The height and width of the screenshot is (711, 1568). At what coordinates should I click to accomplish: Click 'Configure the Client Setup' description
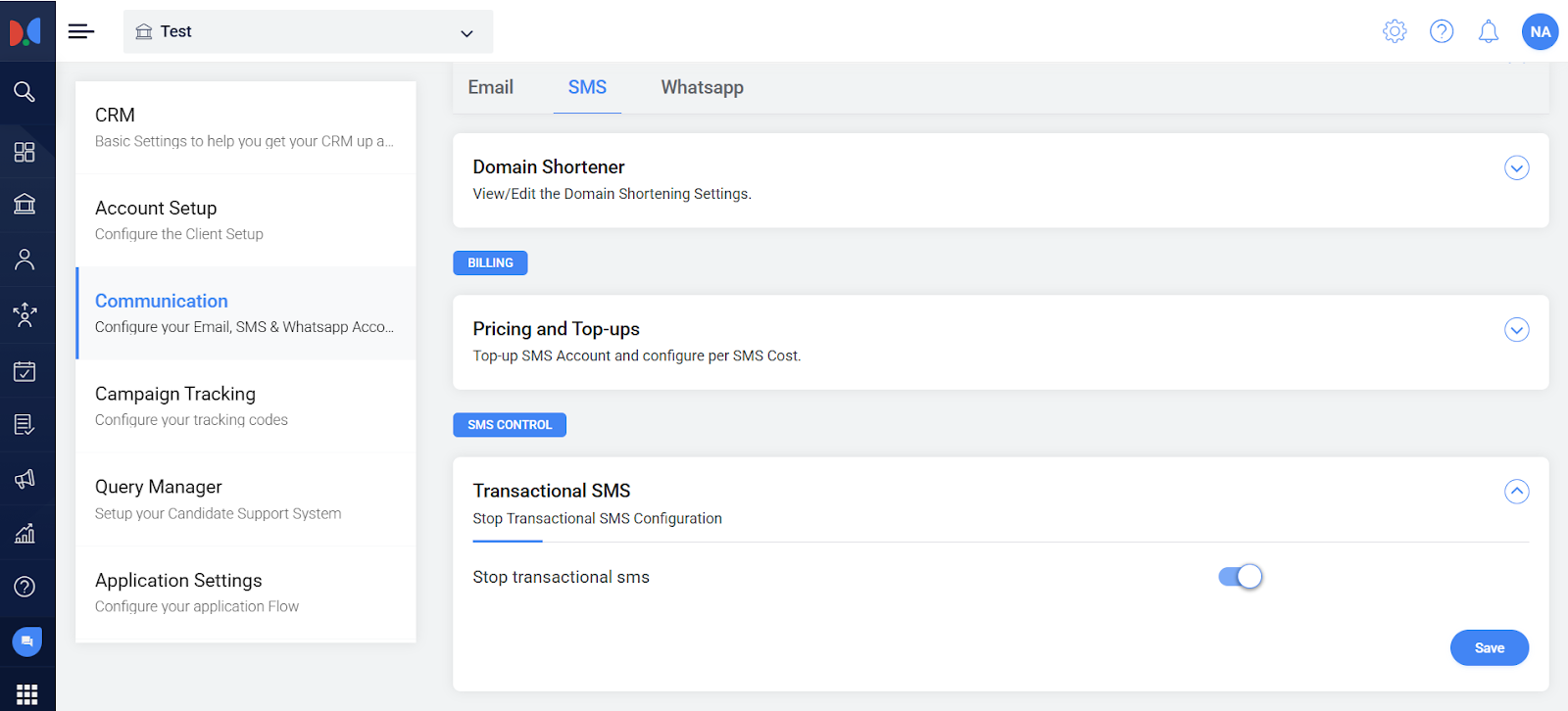click(179, 234)
